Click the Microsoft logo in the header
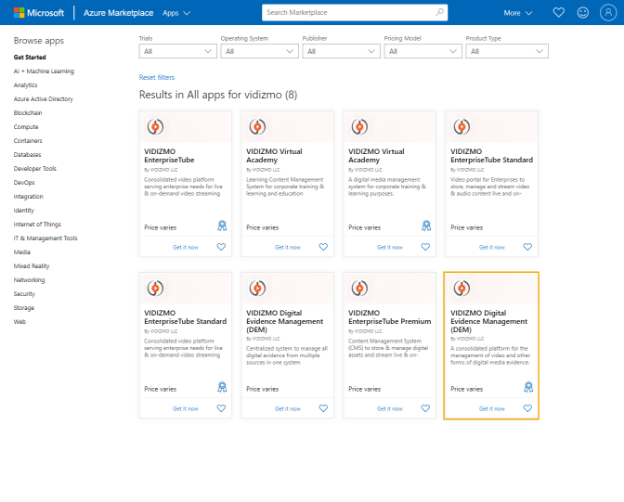Screen dimensions: 624x502 coord(37,13)
